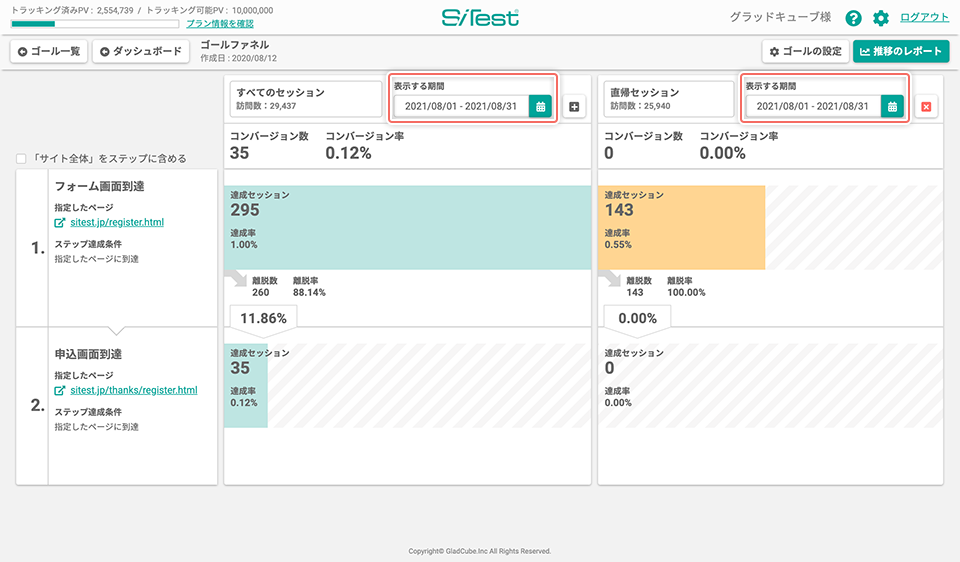Click 離脱数 260 value
This screenshot has width=960, height=562.
(x=261, y=293)
